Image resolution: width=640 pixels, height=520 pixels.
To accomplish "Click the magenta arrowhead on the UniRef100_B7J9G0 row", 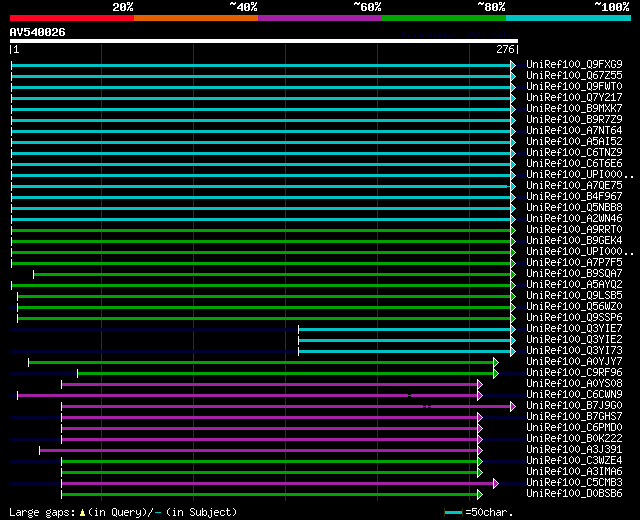I will point(513,406).
